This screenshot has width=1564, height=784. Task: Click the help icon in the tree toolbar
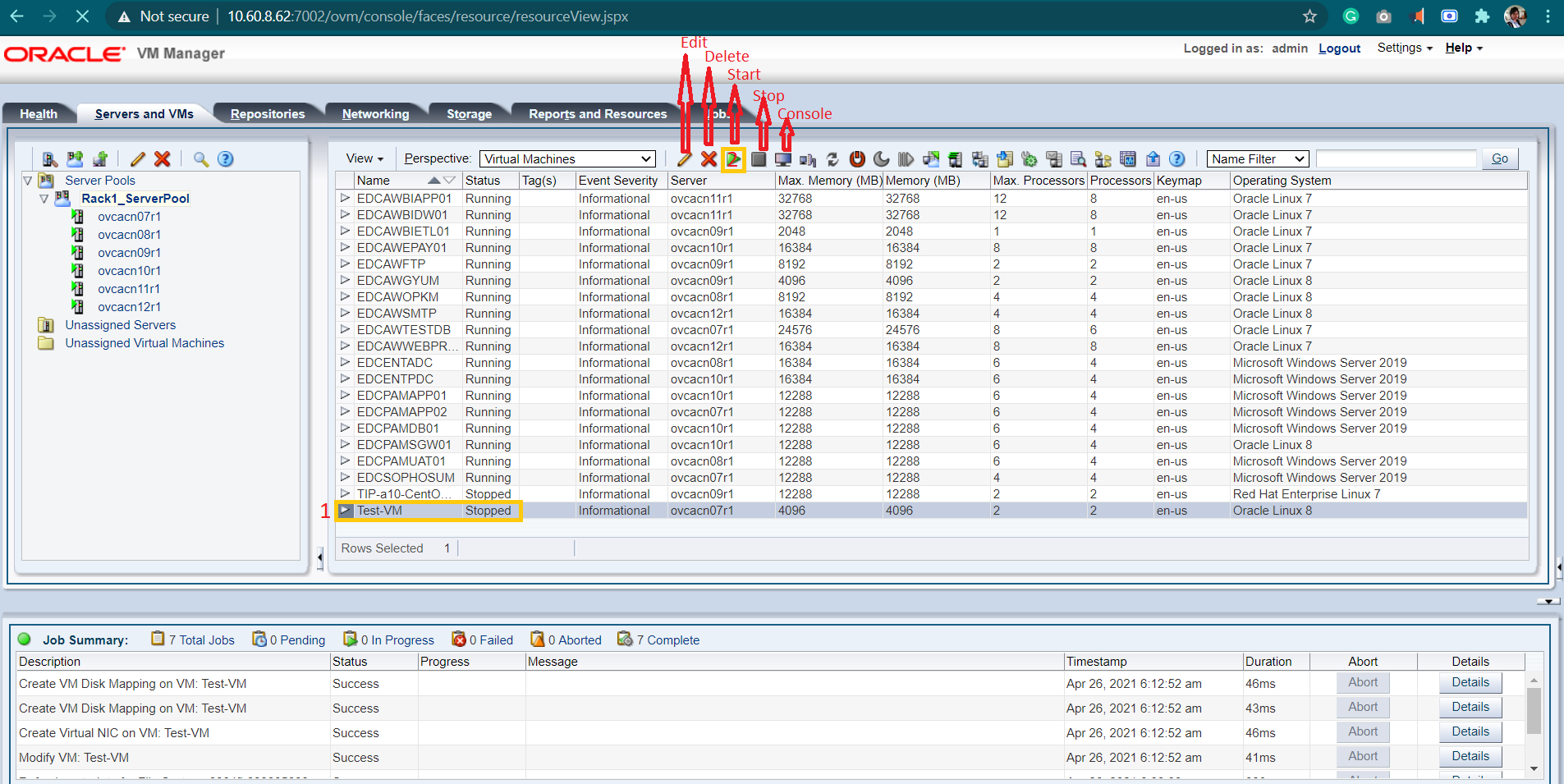[x=226, y=159]
